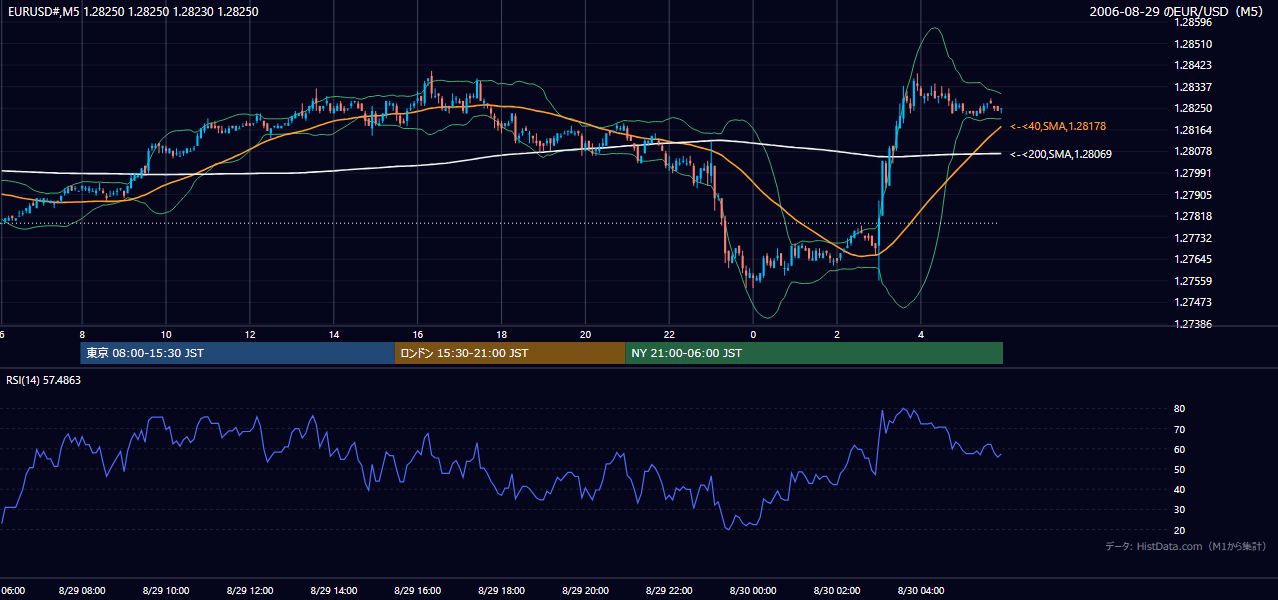Click the 8/29 18:00 time label
This screenshot has height=600, width=1278.
click(502, 591)
